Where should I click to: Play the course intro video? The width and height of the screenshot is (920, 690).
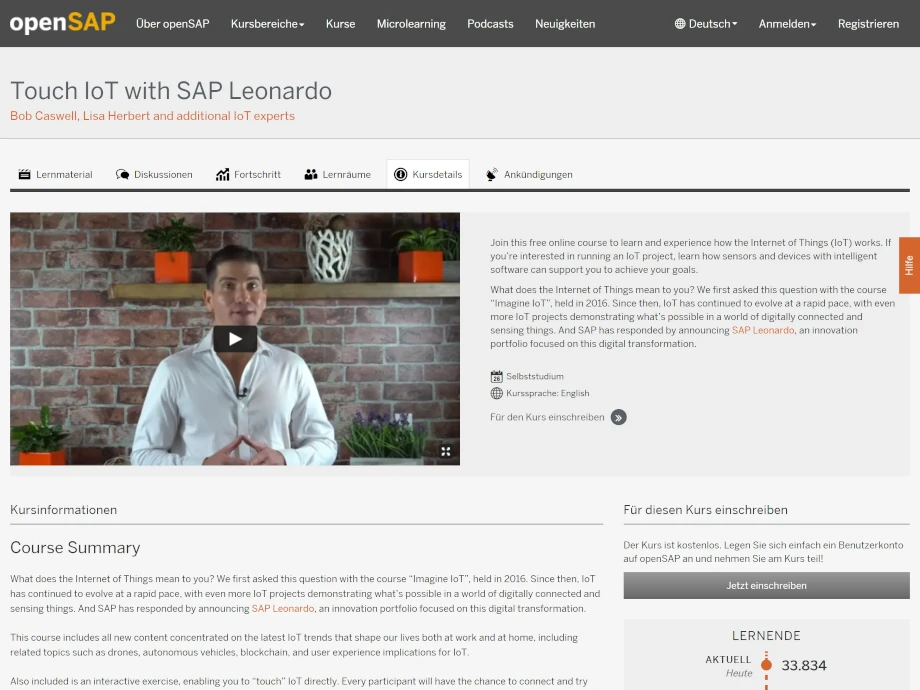pyautogui.click(x=235, y=339)
